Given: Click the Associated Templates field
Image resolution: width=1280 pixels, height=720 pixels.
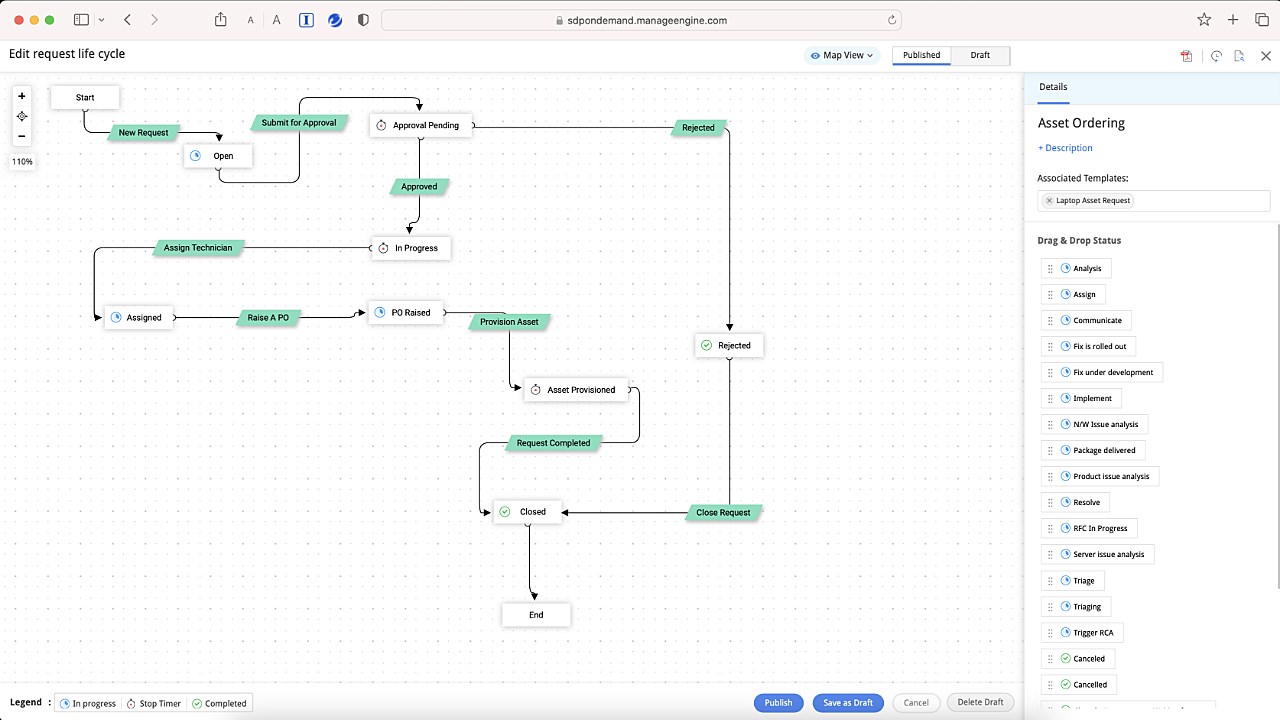Looking at the screenshot, I should [x=1154, y=201].
